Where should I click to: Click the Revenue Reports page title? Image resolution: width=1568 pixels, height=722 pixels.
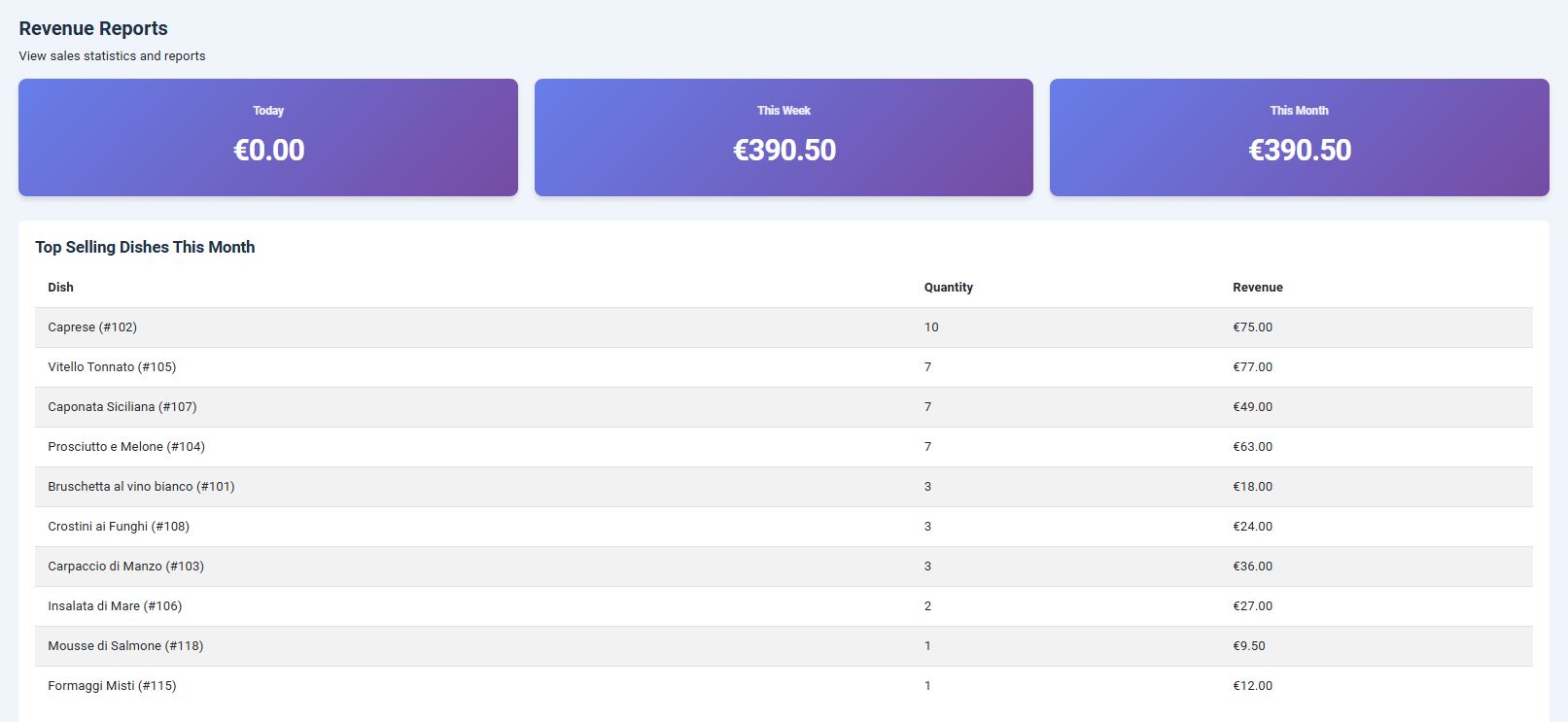(92, 28)
